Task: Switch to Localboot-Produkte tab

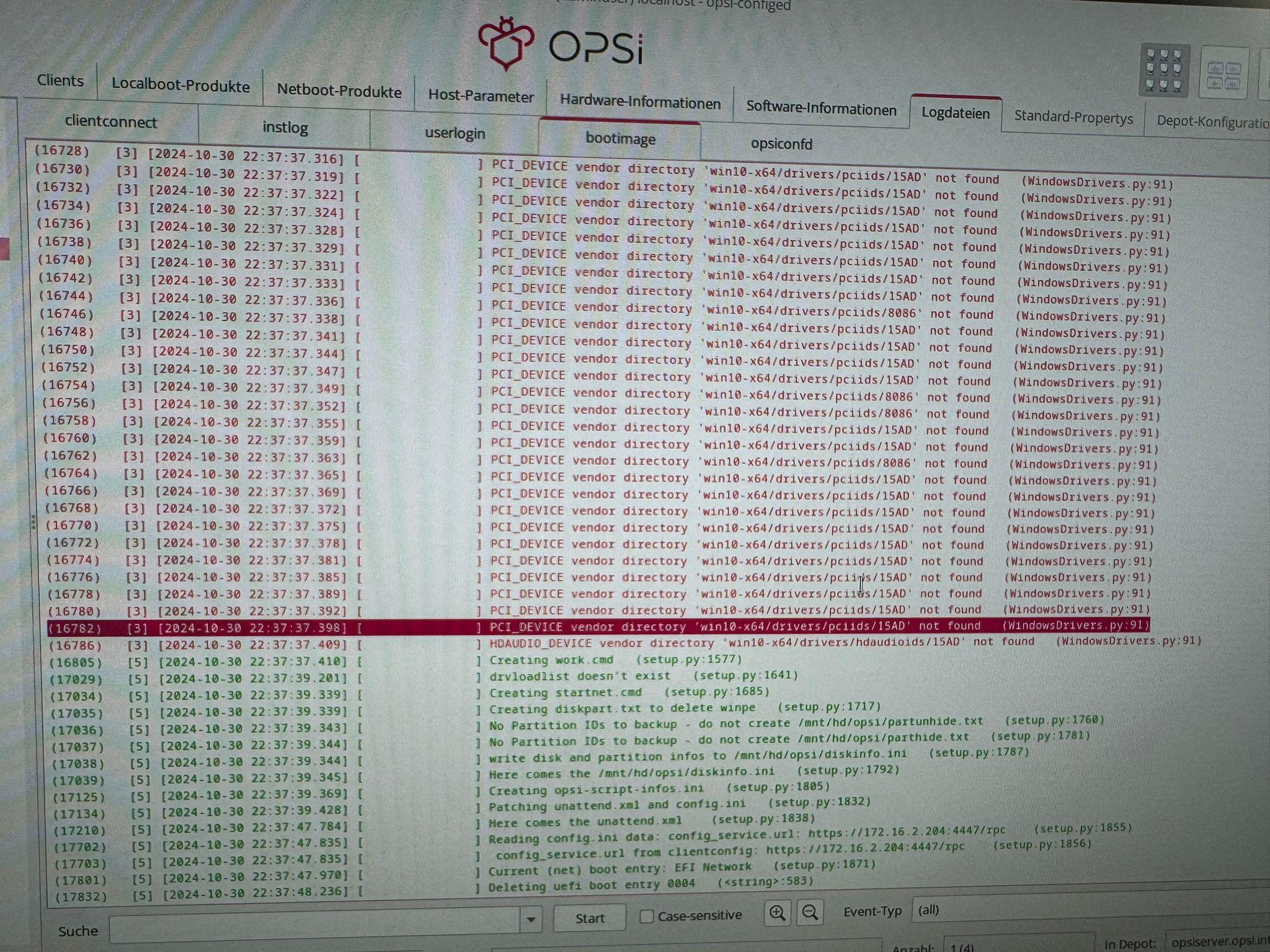Action: point(180,86)
